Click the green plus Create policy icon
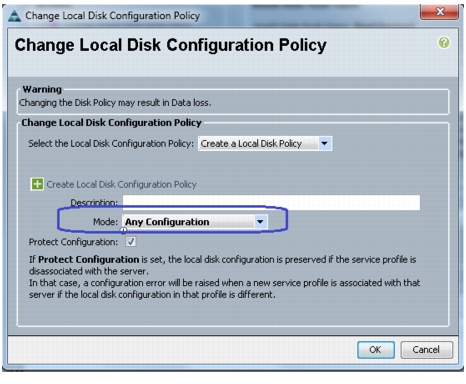Viewport: 466px width, 384px height. pyautogui.click(x=37, y=184)
